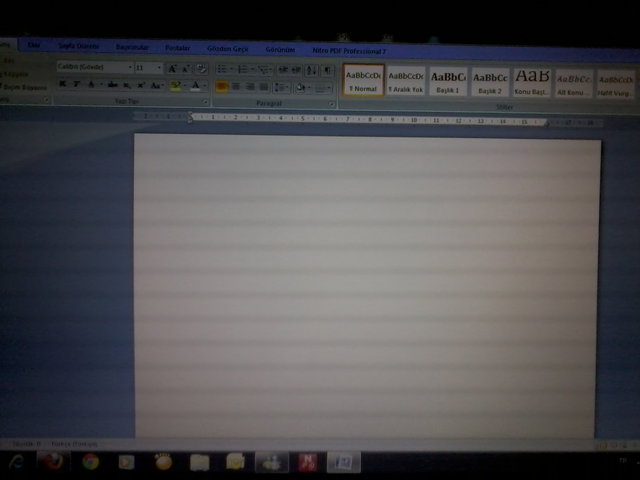Viewport: 640px width, 480px height.
Task: Align text left in paragraph group
Action: tap(222, 87)
